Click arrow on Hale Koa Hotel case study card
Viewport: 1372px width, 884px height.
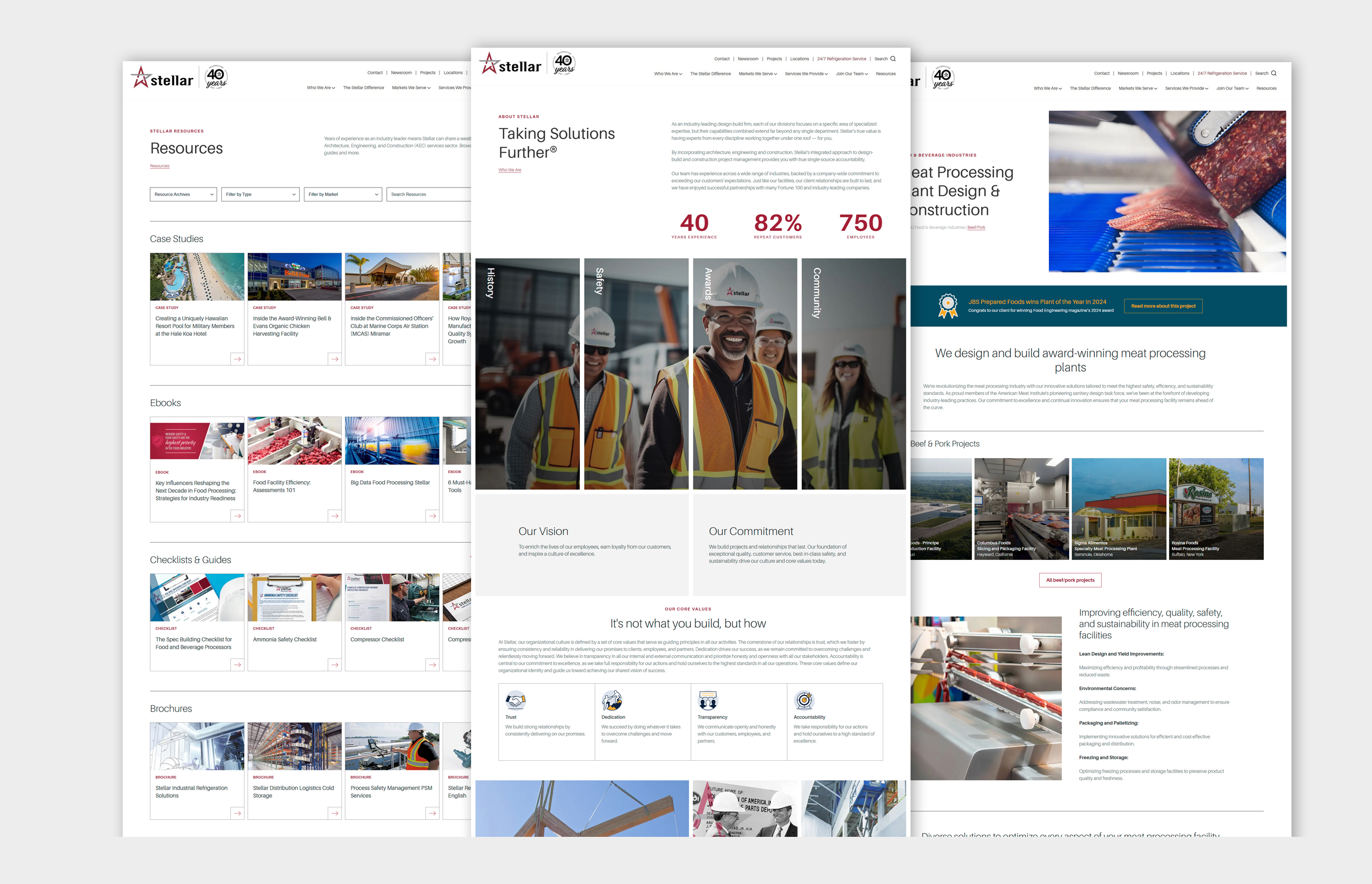[x=237, y=359]
